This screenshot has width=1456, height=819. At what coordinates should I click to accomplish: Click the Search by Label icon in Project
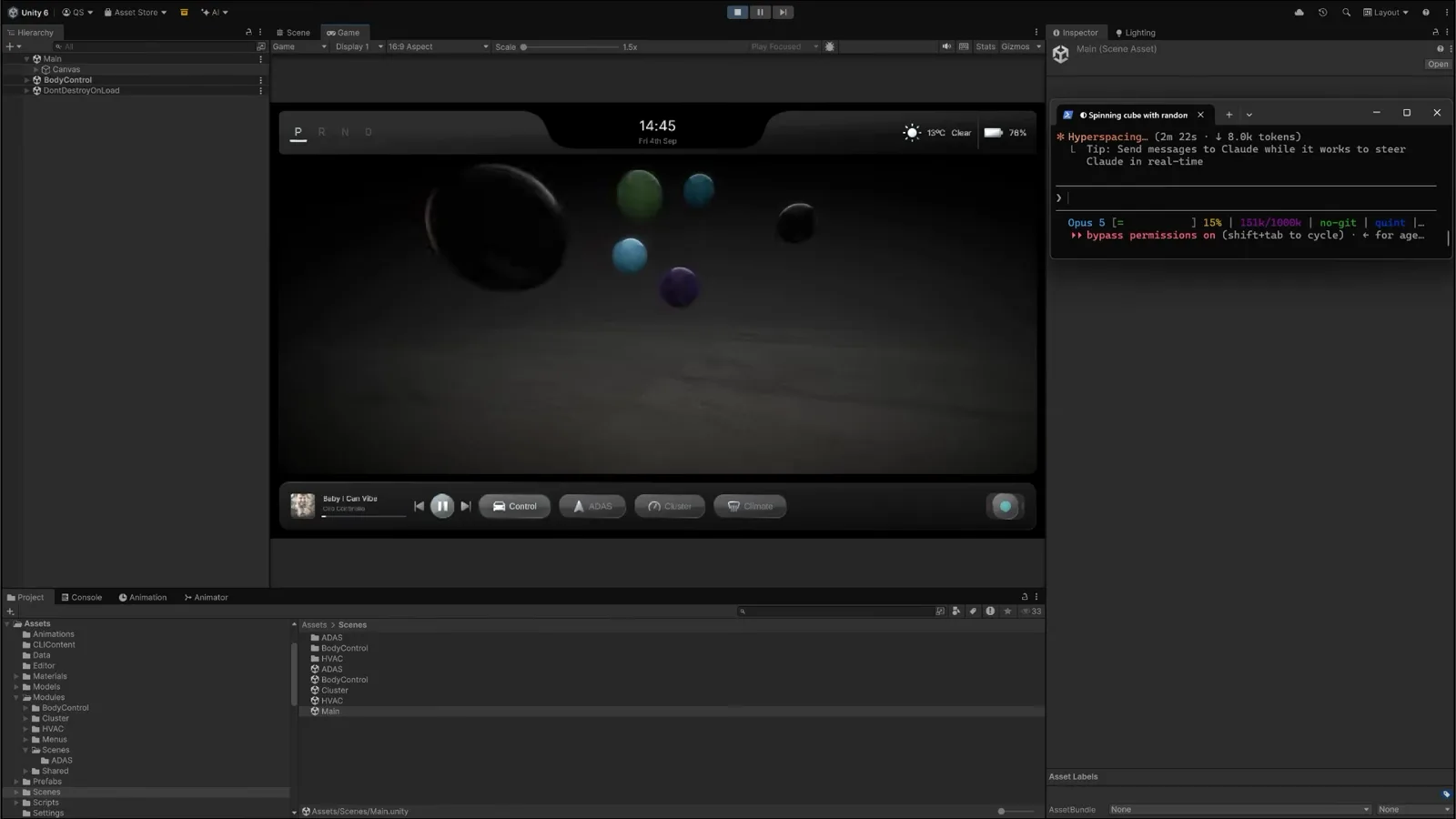point(973,612)
